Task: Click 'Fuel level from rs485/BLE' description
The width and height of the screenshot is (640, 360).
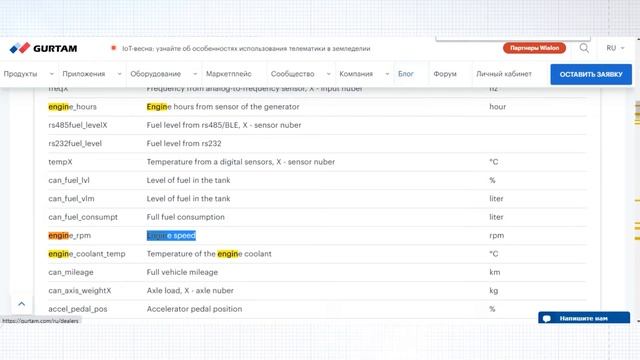Action: 224,125
